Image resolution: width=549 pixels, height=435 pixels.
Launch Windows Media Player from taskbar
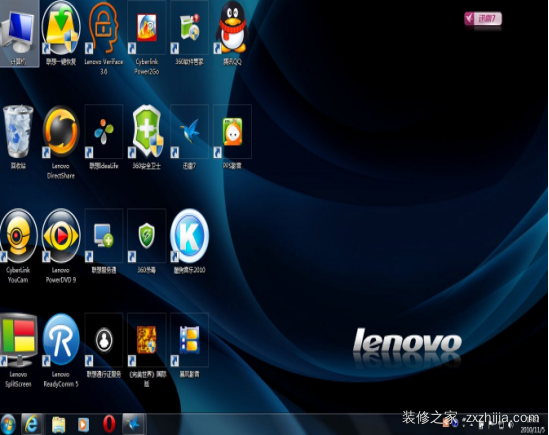pos(83,424)
